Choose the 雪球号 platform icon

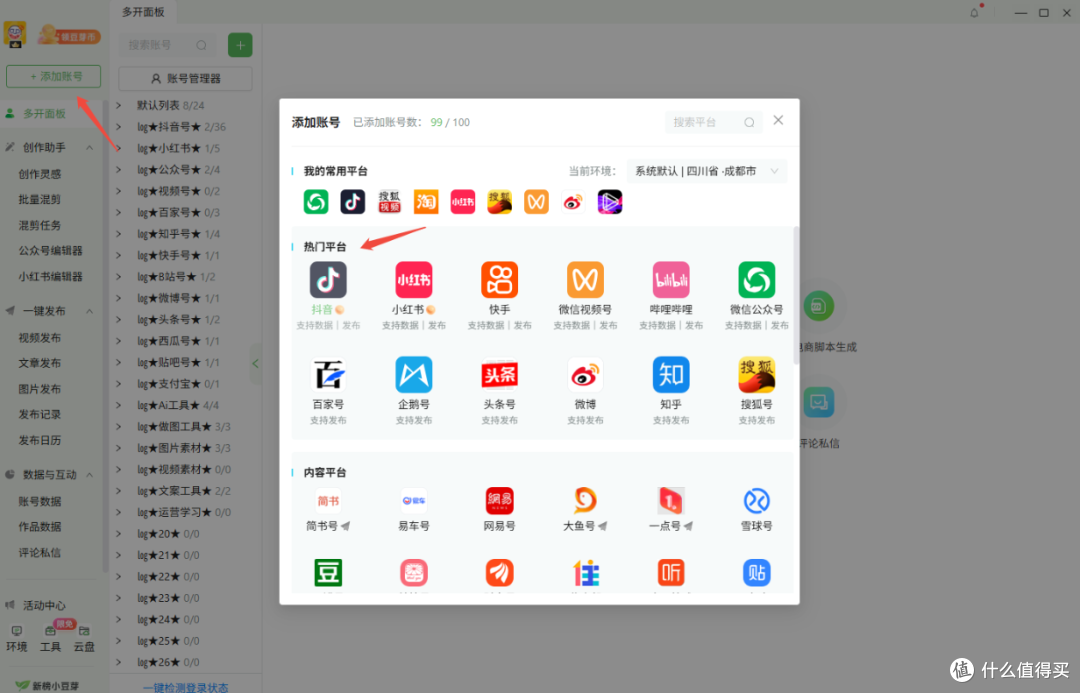pos(756,501)
